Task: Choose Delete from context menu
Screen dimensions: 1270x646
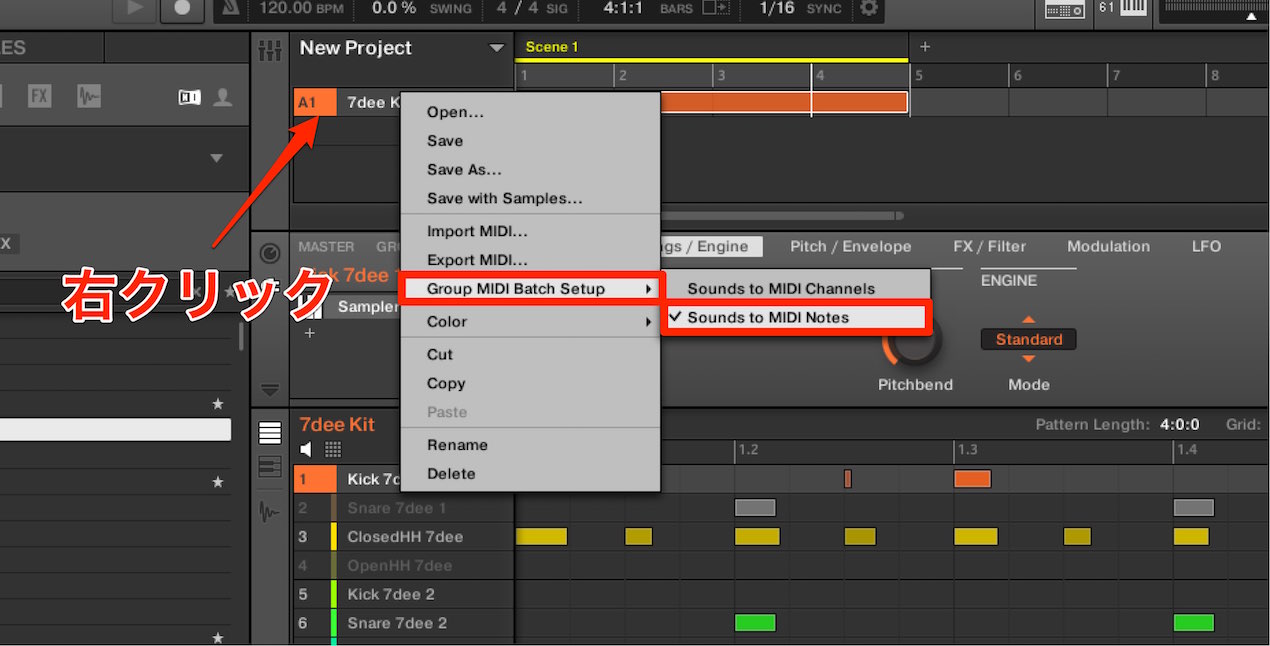Action: click(530, 474)
